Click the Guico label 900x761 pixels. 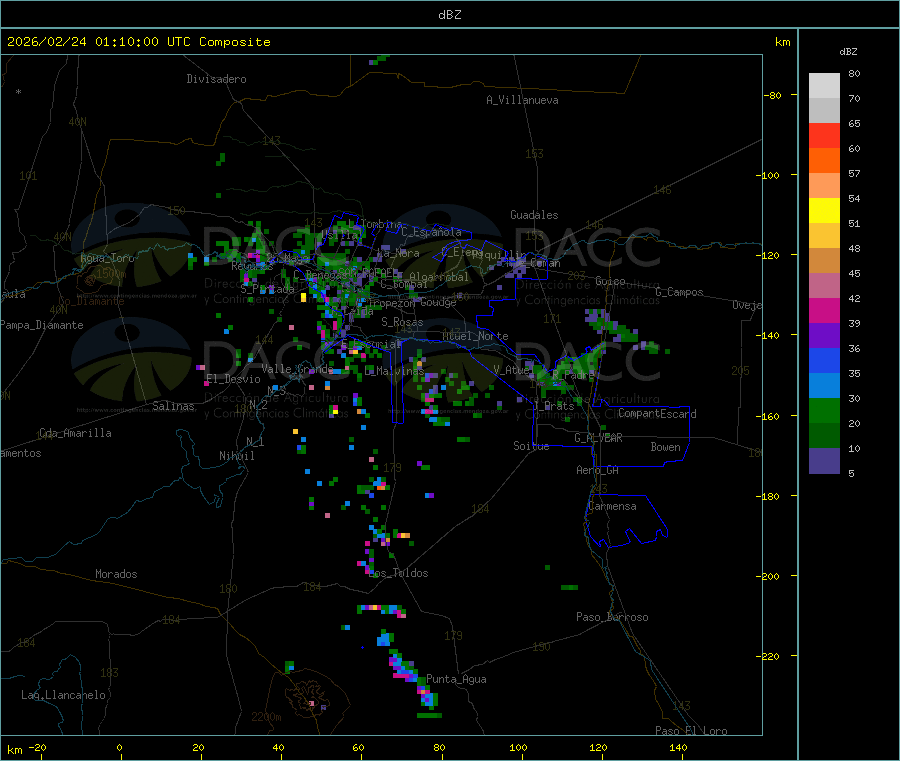click(610, 281)
